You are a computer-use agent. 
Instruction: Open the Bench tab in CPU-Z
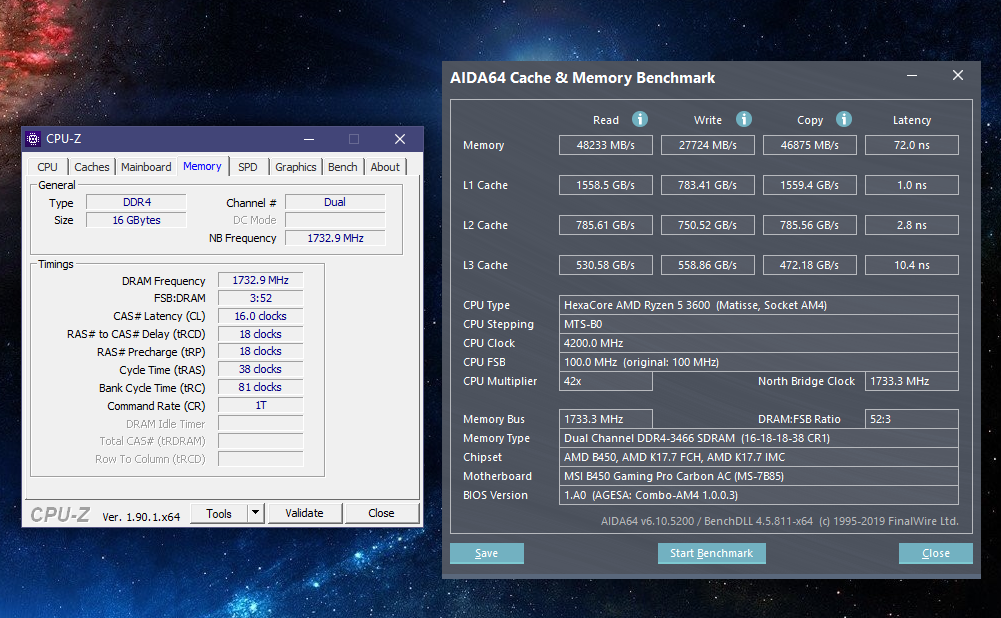(x=343, y=167)
